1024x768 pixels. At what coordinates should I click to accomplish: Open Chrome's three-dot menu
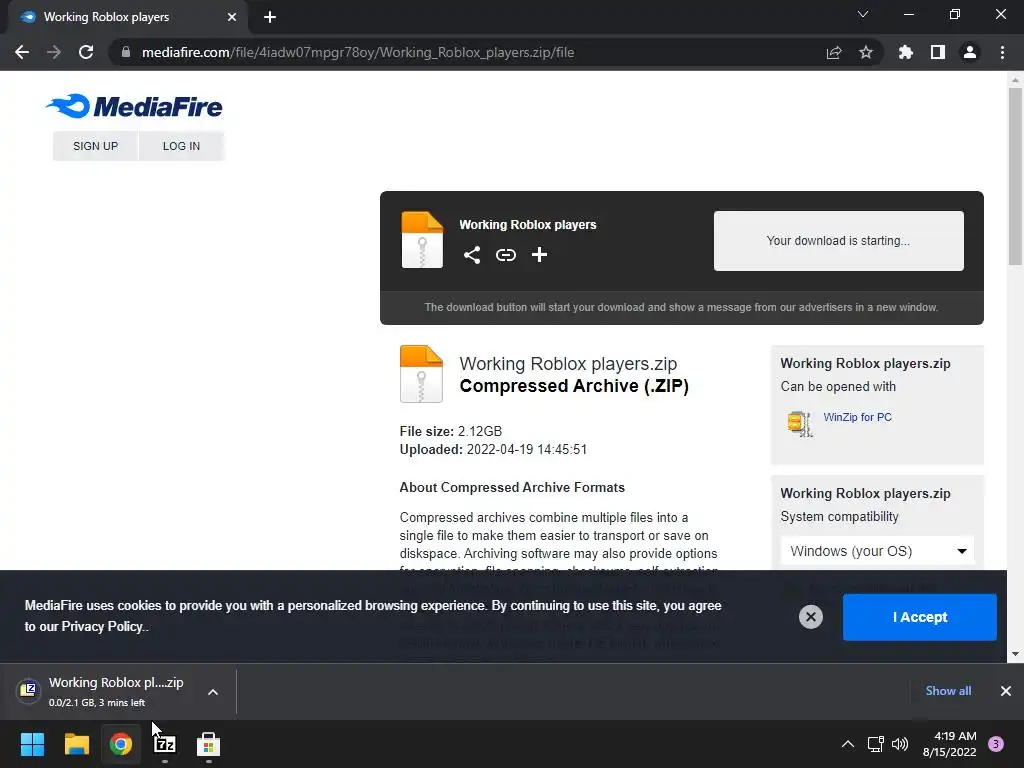click(x=1002, y=52)
